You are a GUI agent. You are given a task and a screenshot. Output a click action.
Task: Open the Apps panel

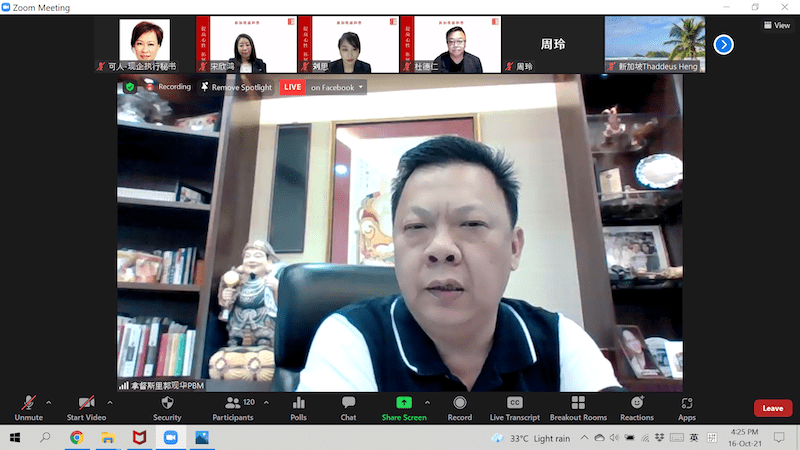pyautogui.click(x=687, y=408)
